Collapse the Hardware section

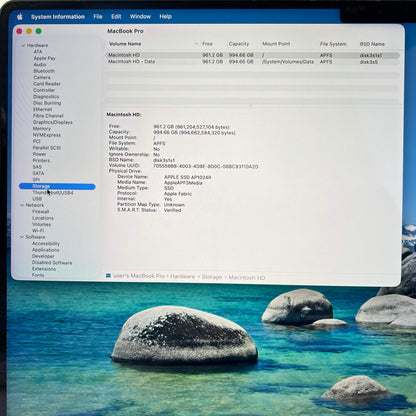point(23,45)
